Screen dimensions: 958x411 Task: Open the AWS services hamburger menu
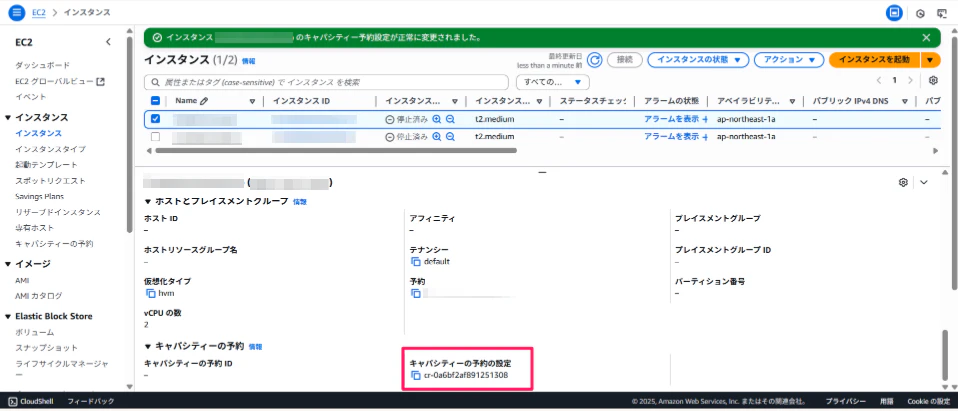pyautogui.click(x=16, y=12)
